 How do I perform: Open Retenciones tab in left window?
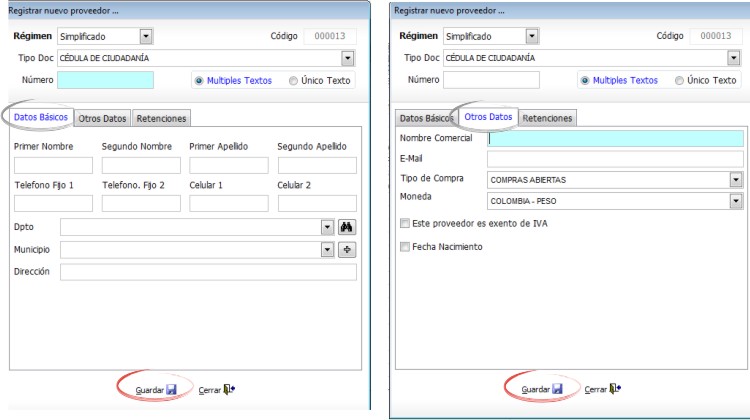tap(161, 119)
